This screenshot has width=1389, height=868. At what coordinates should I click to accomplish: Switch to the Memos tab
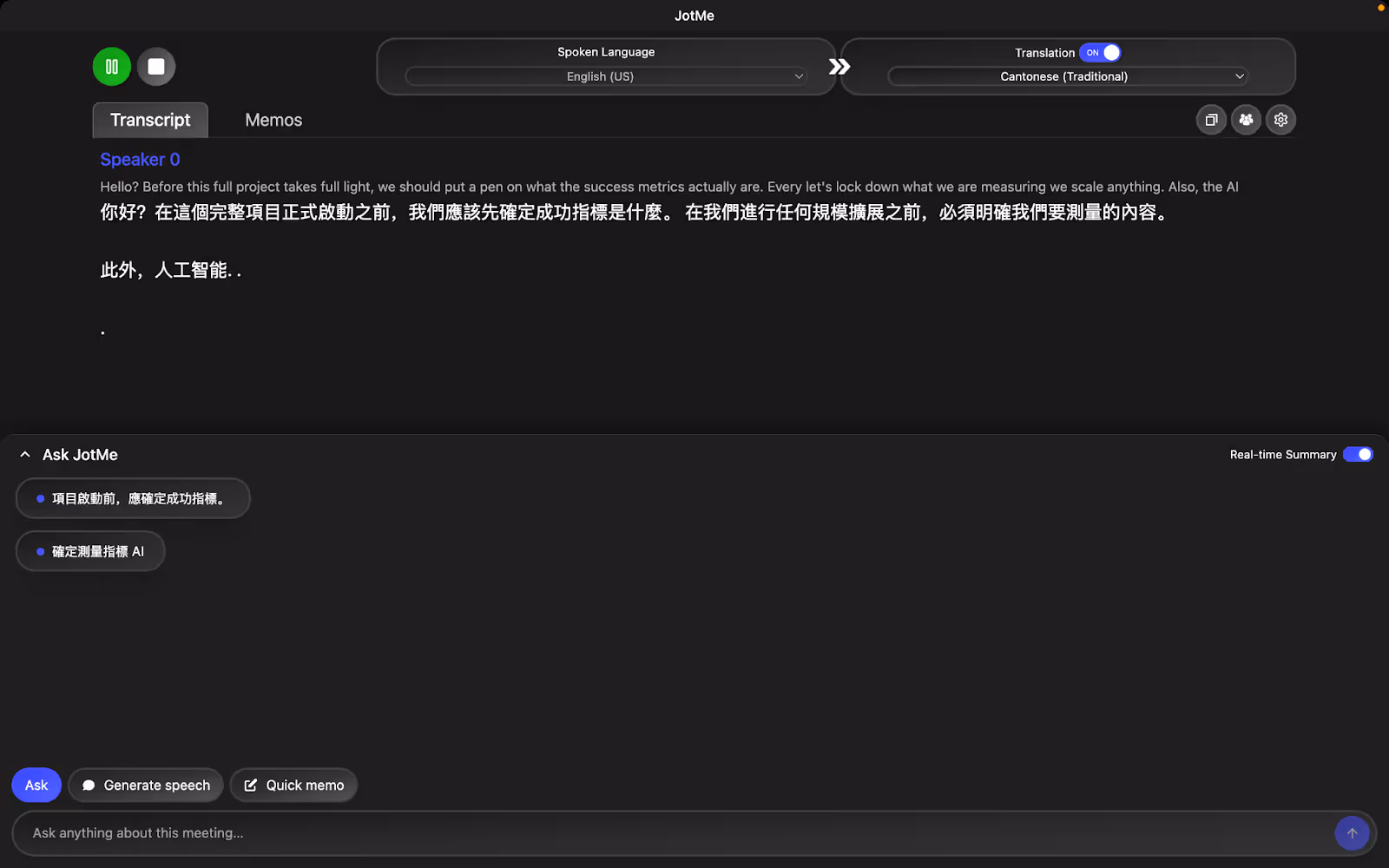[x=273, y=120]
